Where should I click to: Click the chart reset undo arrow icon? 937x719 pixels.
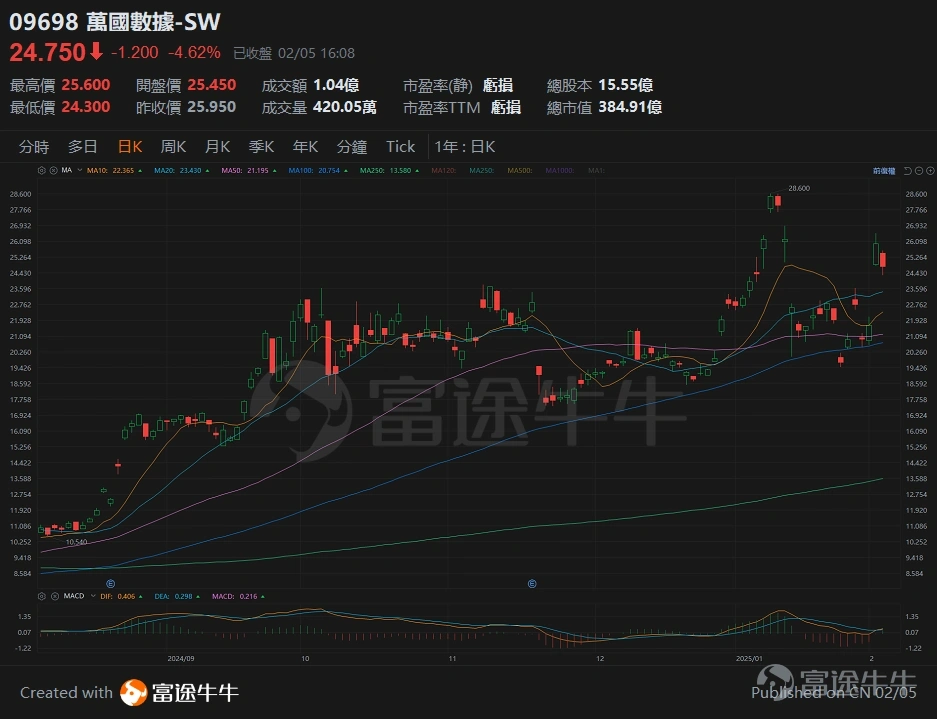907,171
